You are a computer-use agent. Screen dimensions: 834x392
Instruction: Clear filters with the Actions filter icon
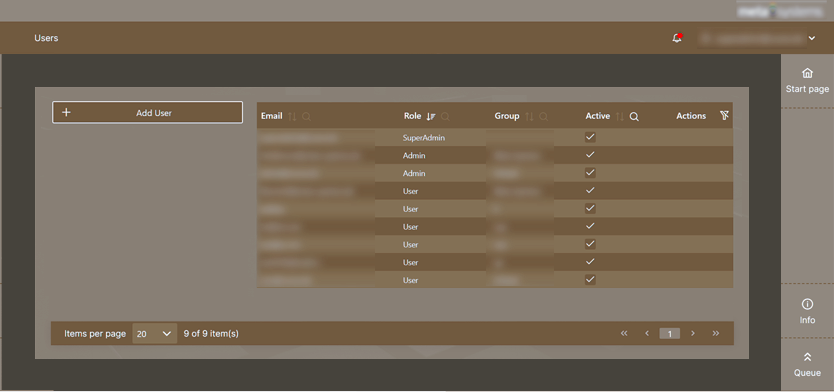click(724, 116)
